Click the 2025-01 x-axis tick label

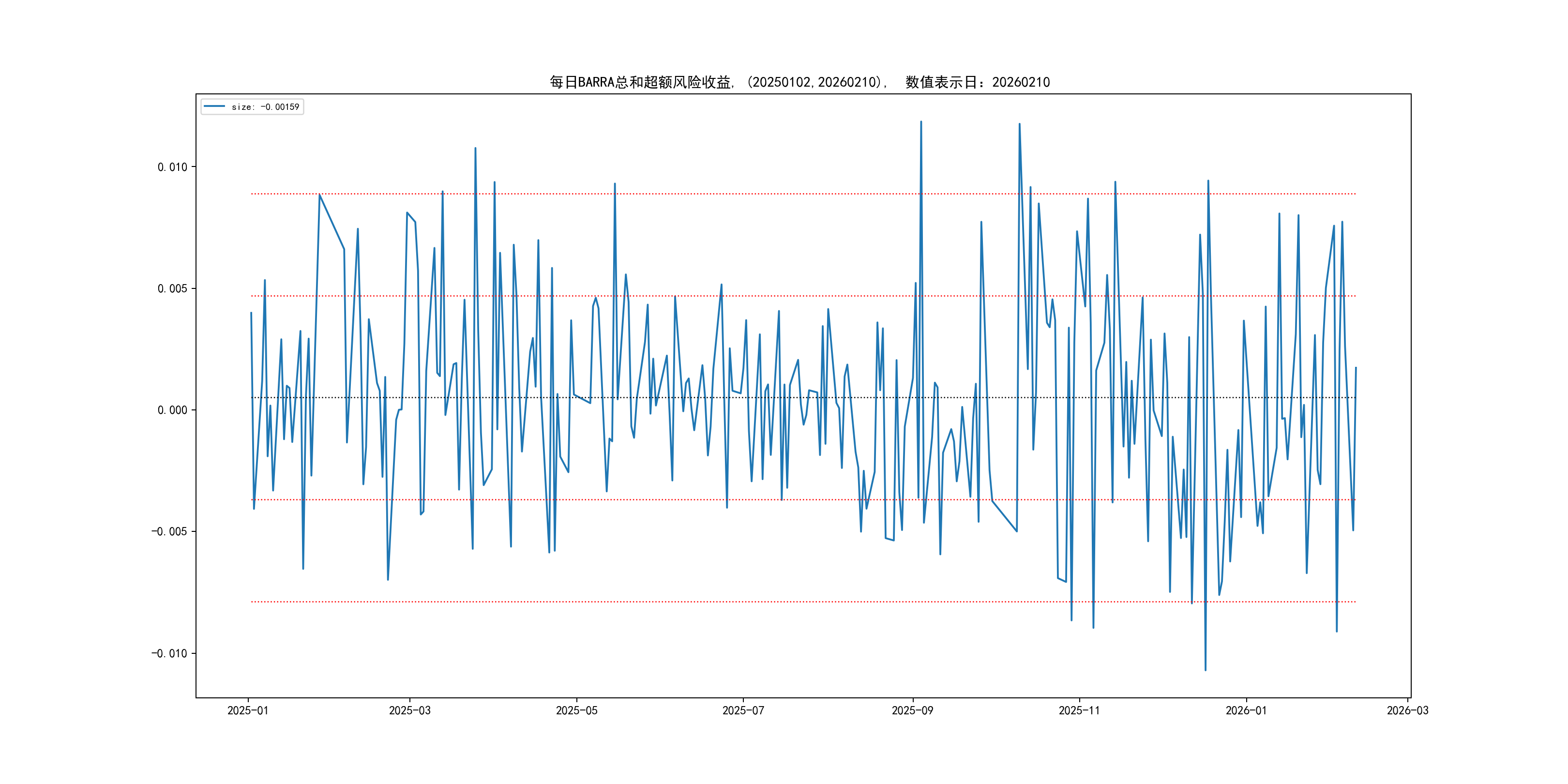pyautogui.click(x=248, y=710)
